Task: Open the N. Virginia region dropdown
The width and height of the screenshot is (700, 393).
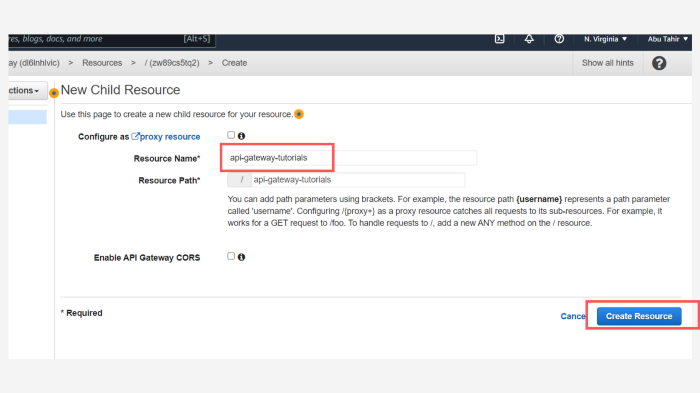Action: click(x=605, y=39)
